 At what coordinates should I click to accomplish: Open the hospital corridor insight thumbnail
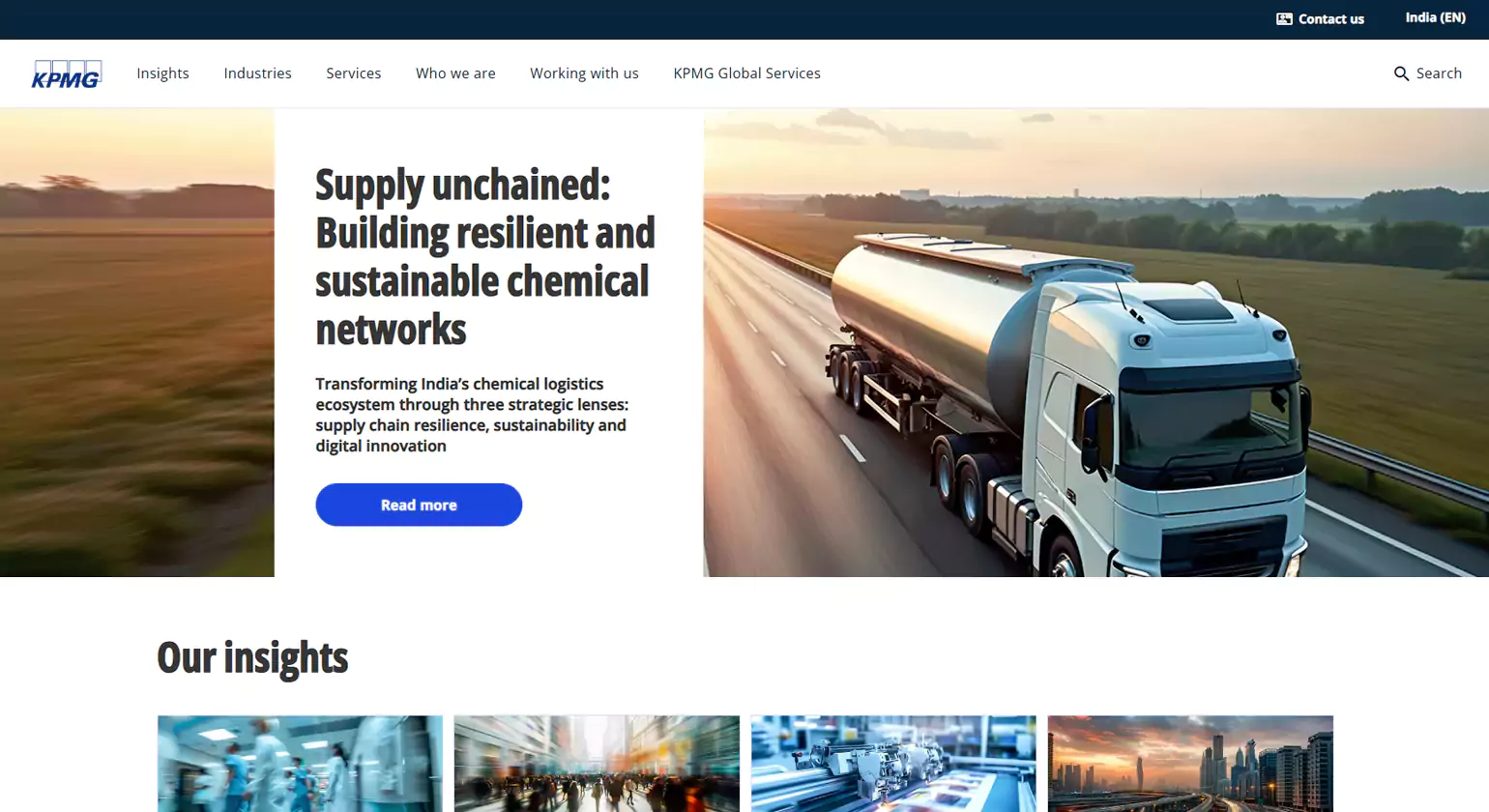(300, 764)
